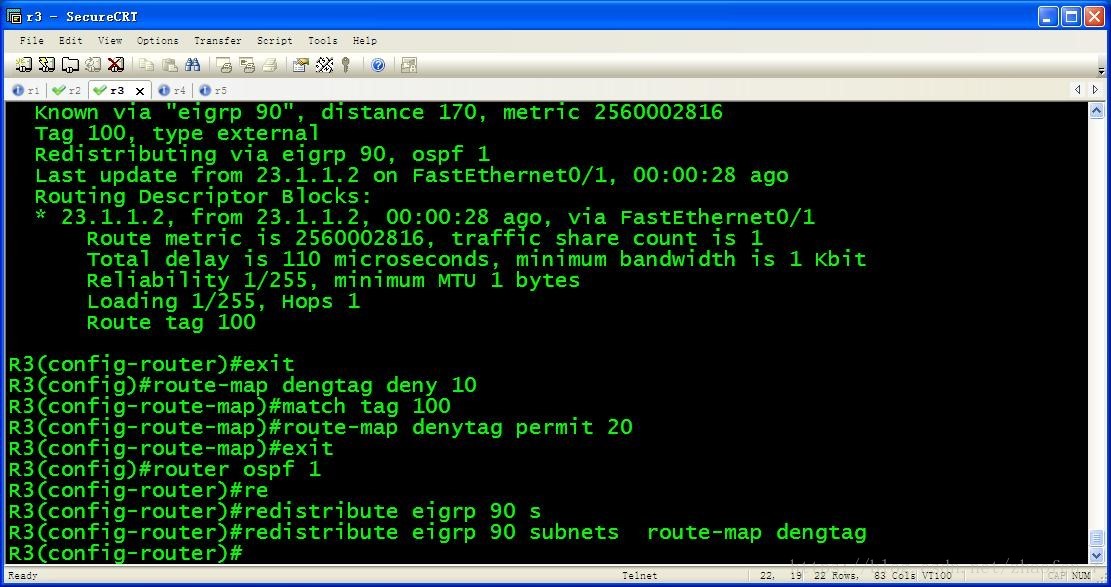This screenshot has width=1111, height=587.
Task: Click the terminal scrollbar up arrow
Action: pyautogui.click(x=1096, y=111)
